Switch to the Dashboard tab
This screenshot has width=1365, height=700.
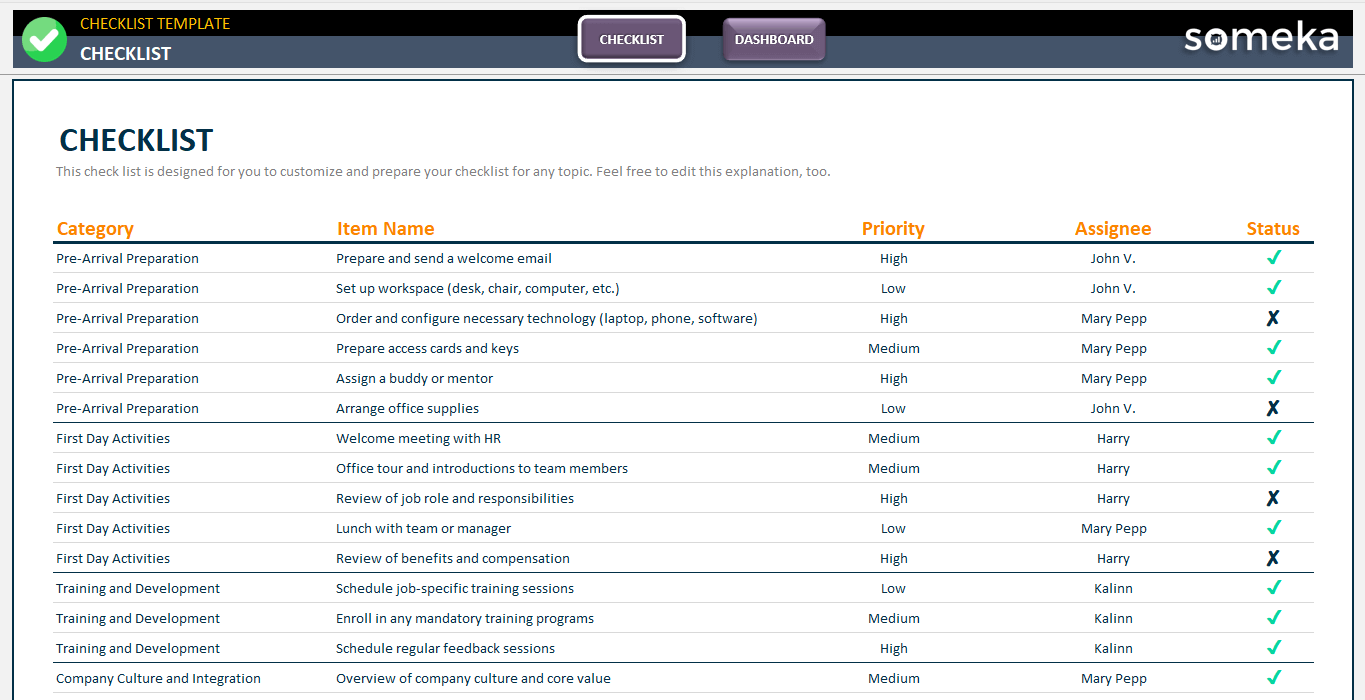click(774, 40)
